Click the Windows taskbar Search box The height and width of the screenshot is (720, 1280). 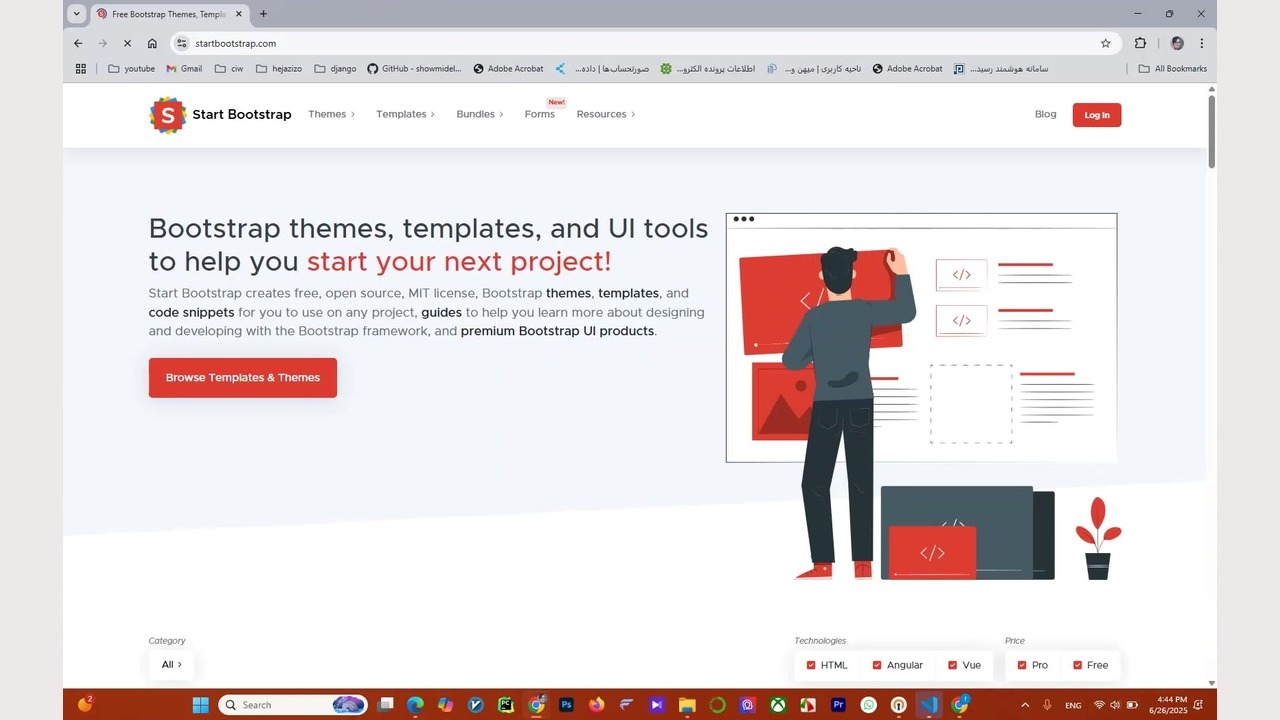click(x=293, y=705)
